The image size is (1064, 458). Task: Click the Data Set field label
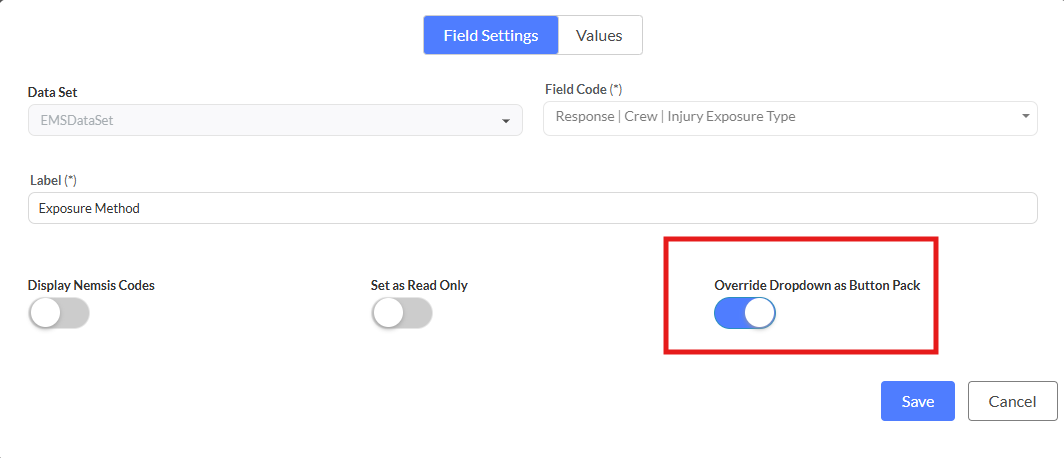tap(54, 92)
